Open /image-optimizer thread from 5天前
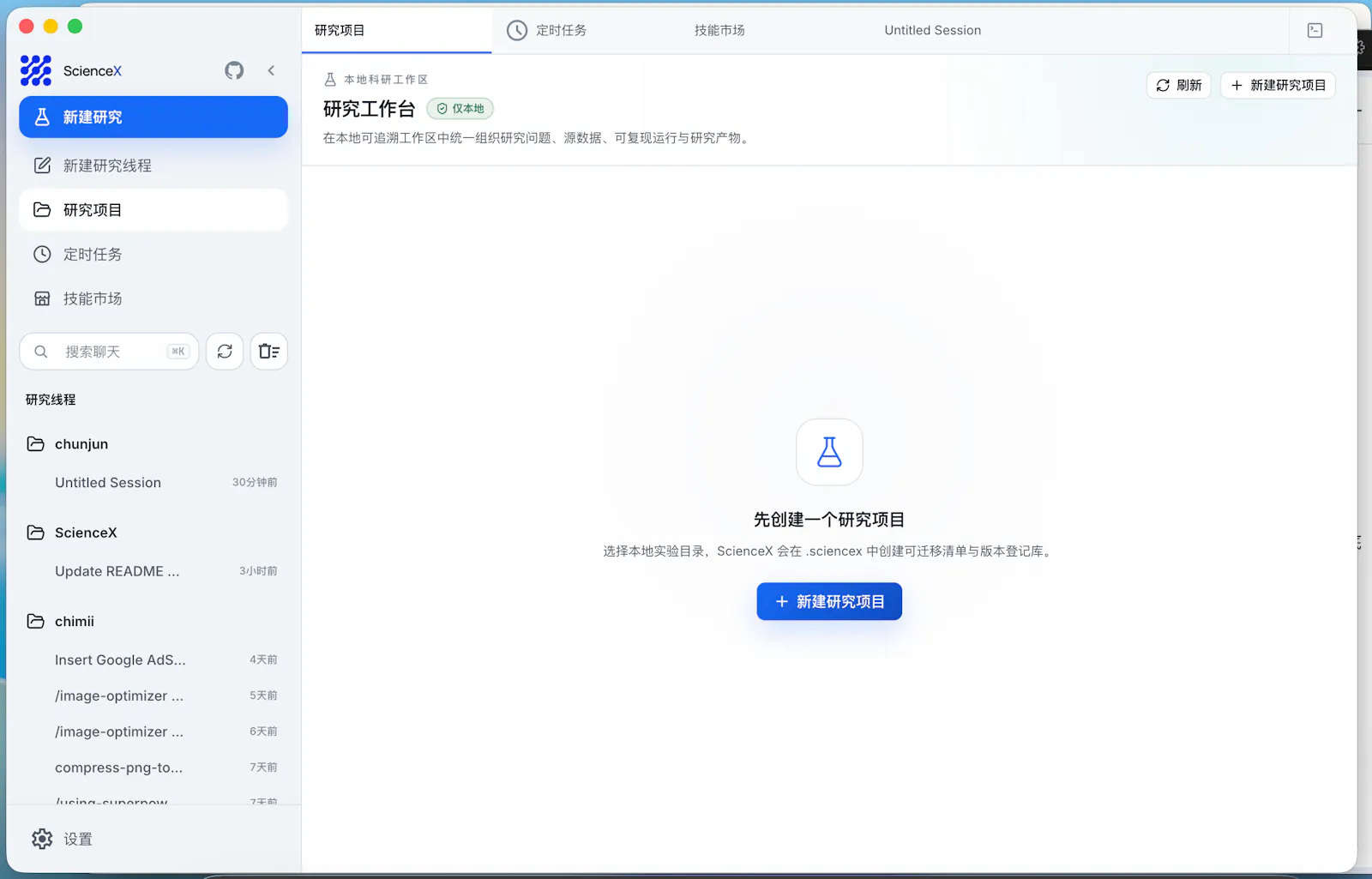This screenshot has height=879, width=1372. click(x=153, y=695)
